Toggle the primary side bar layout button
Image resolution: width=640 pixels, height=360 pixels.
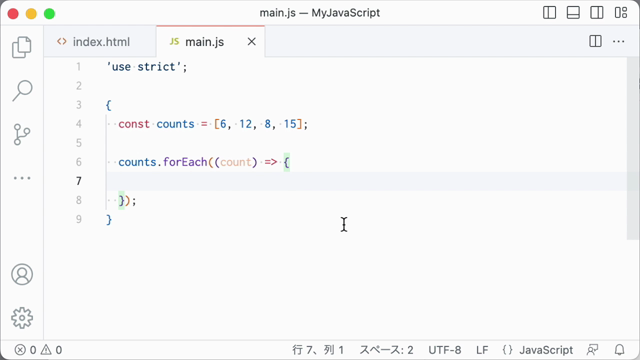click(549, 13)
